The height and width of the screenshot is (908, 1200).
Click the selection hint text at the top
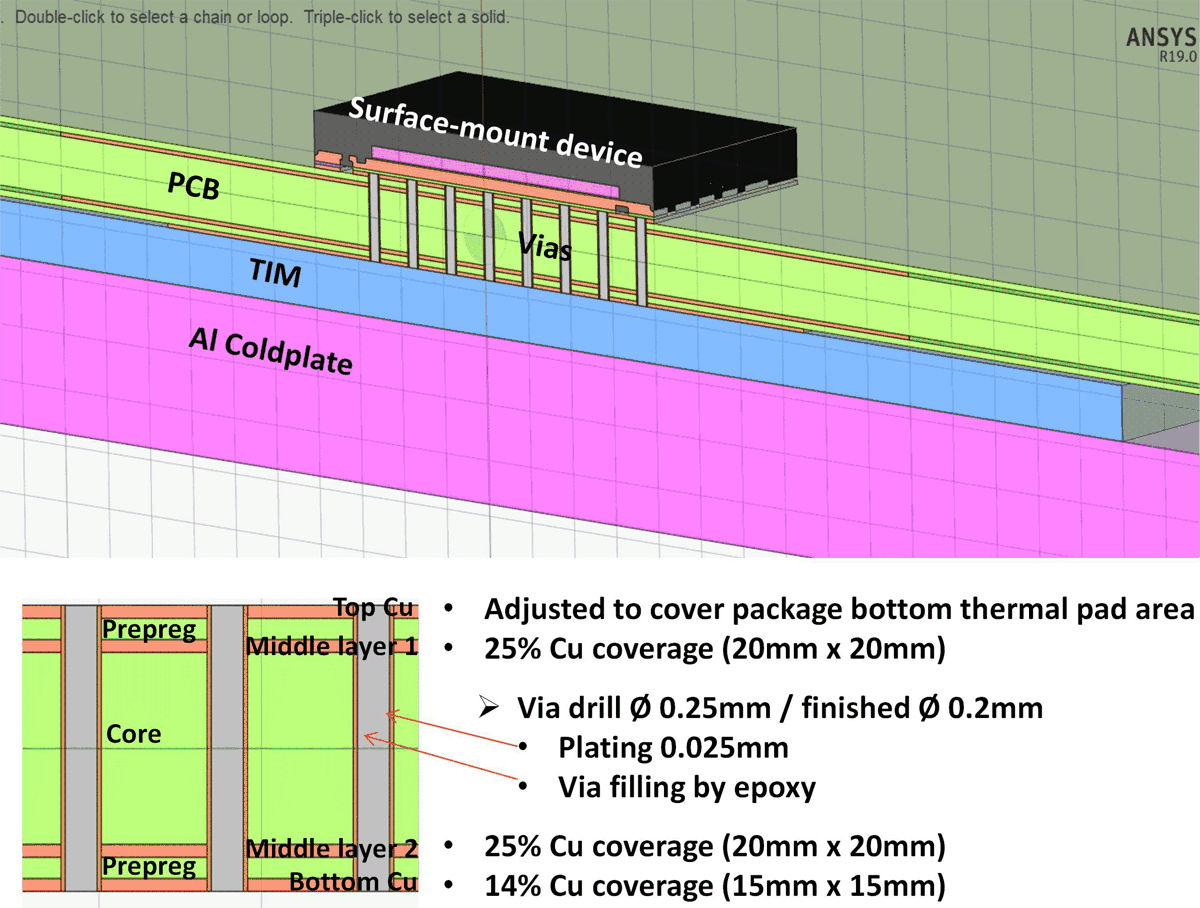260,15
